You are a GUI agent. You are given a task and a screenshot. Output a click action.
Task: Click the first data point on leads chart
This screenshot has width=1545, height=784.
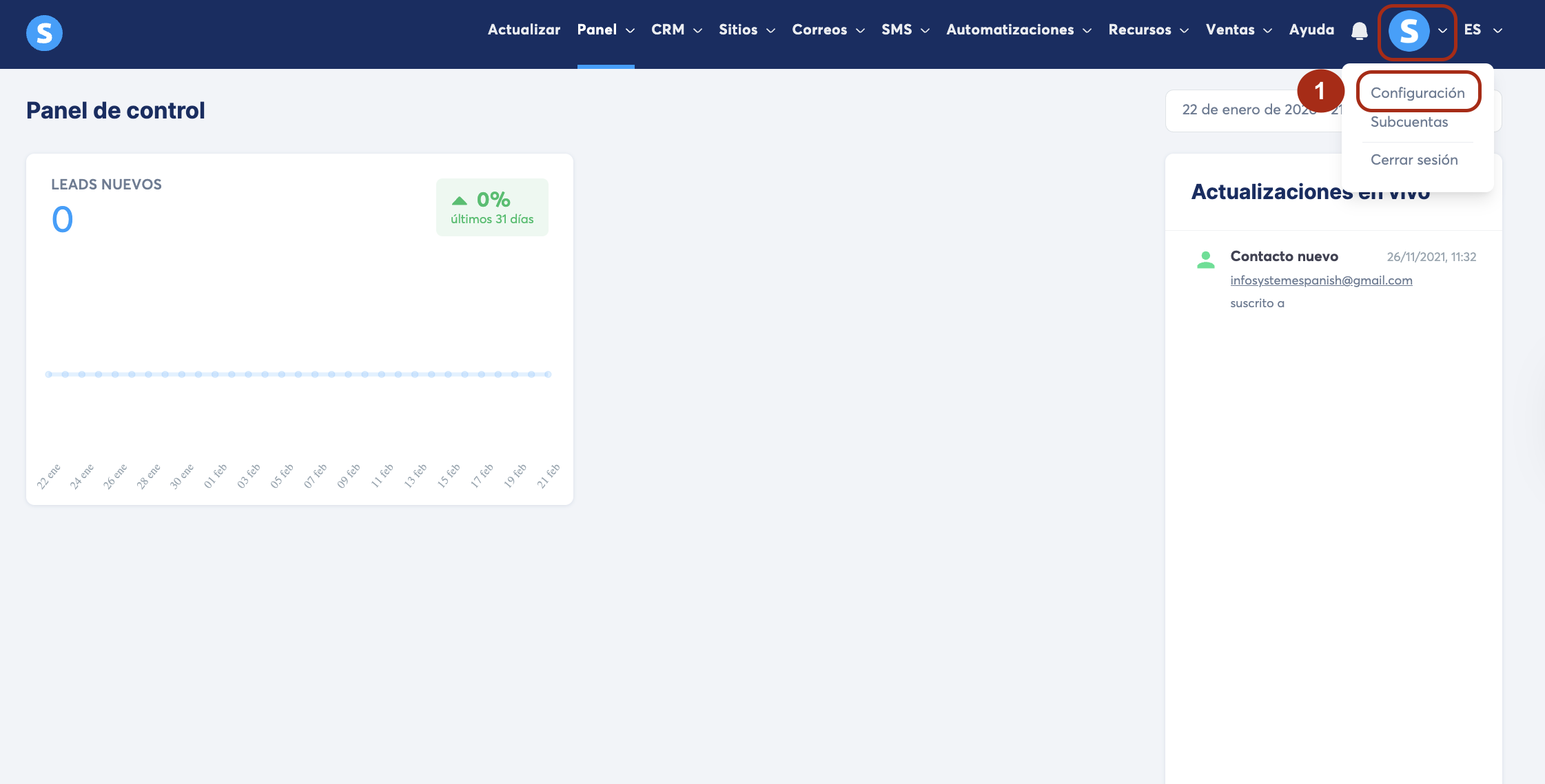tap(49, 374)
